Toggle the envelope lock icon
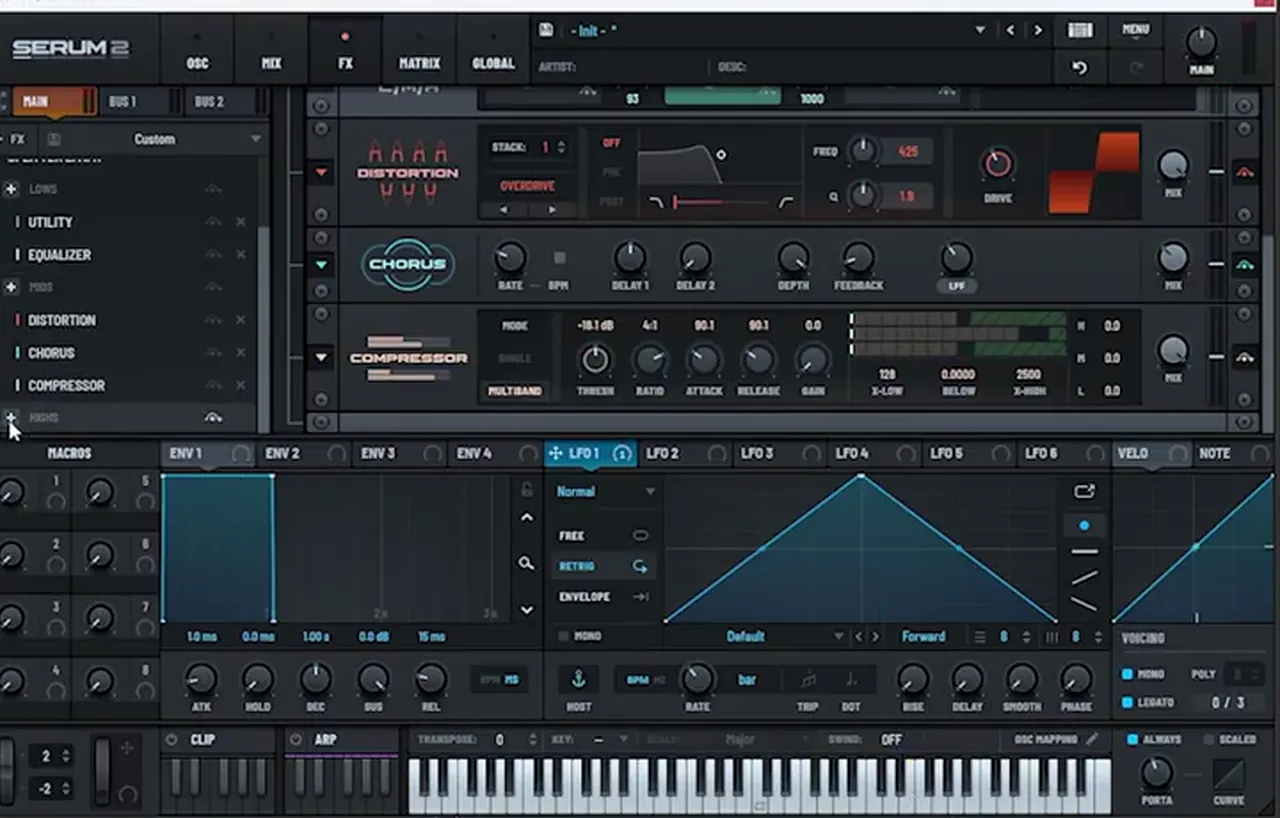The height and width of the screenshot is (818, 1280). [527, 490]
